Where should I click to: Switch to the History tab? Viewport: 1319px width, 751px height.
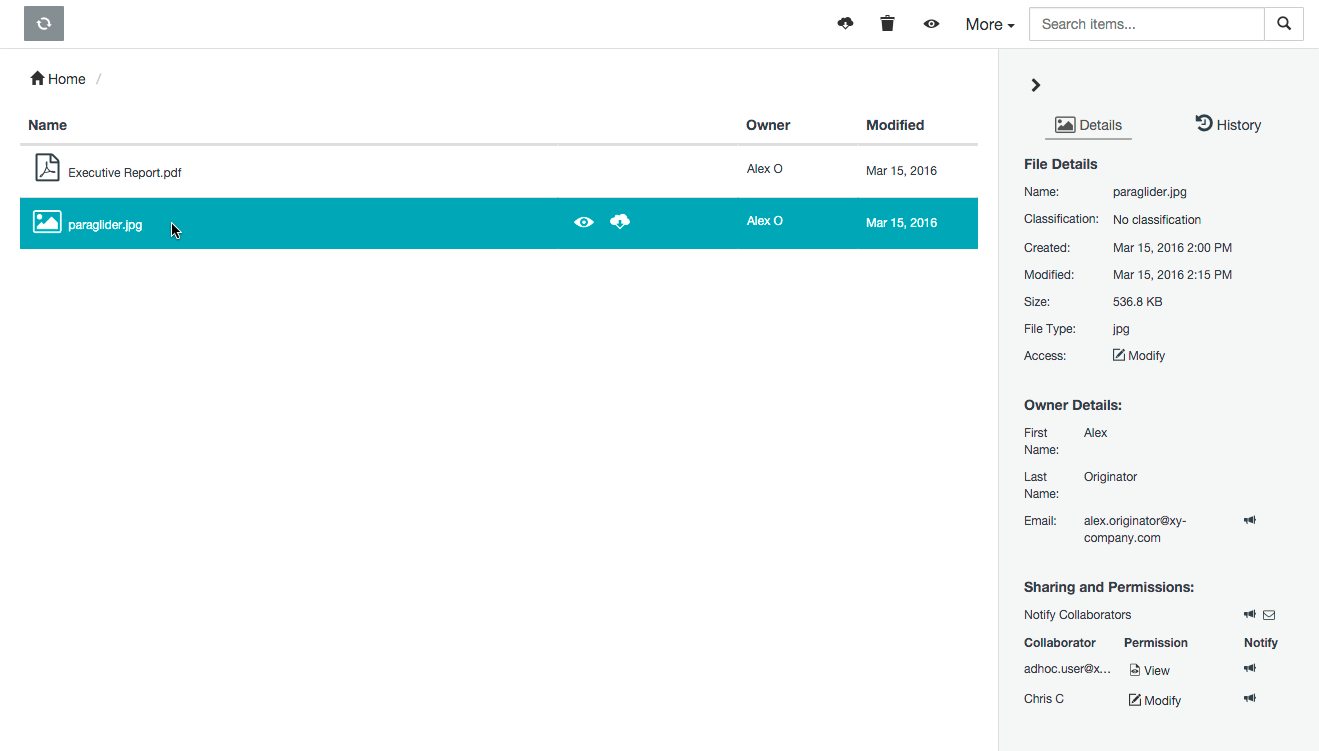pyautogui.click(x=1228, y=125)
